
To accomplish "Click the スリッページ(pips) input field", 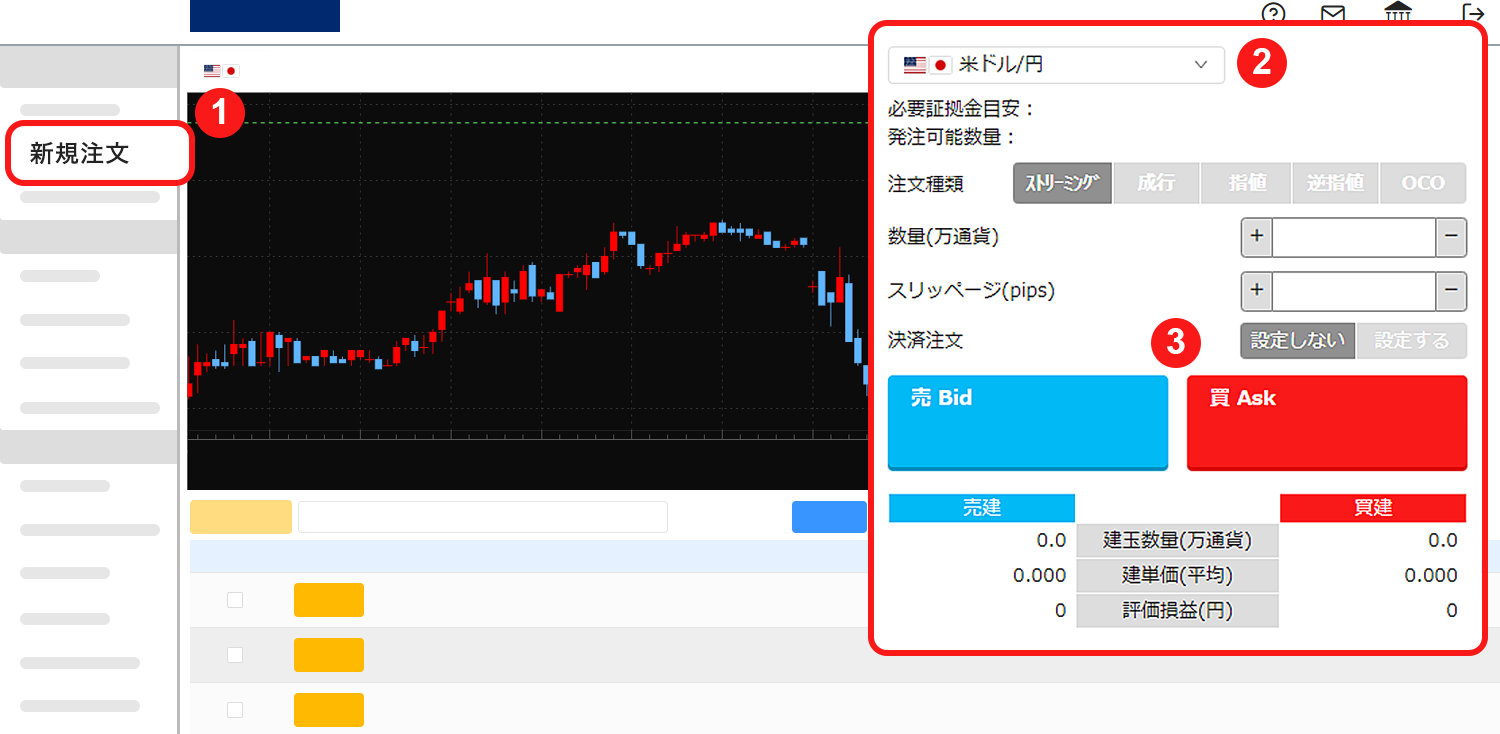I will tap(1354, 291).
